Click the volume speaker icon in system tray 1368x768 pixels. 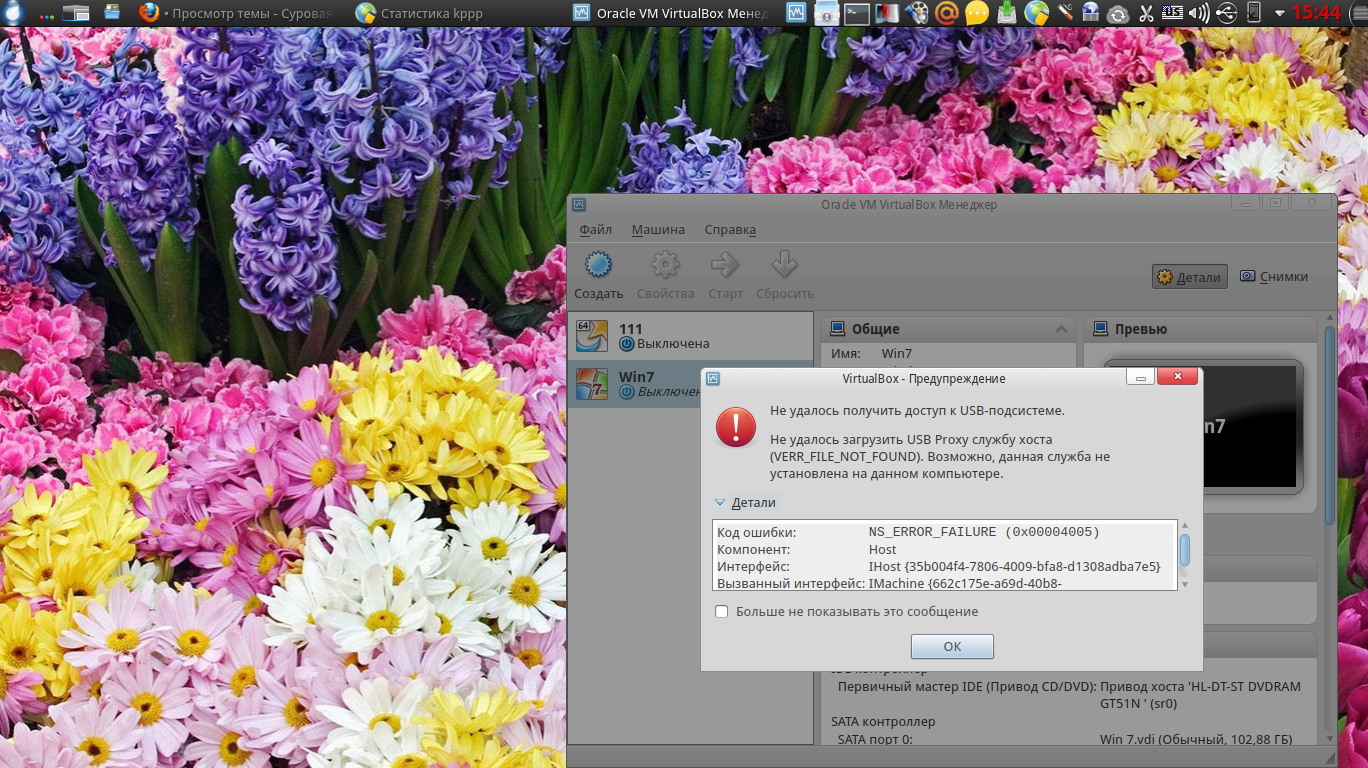click(1198, 13)
